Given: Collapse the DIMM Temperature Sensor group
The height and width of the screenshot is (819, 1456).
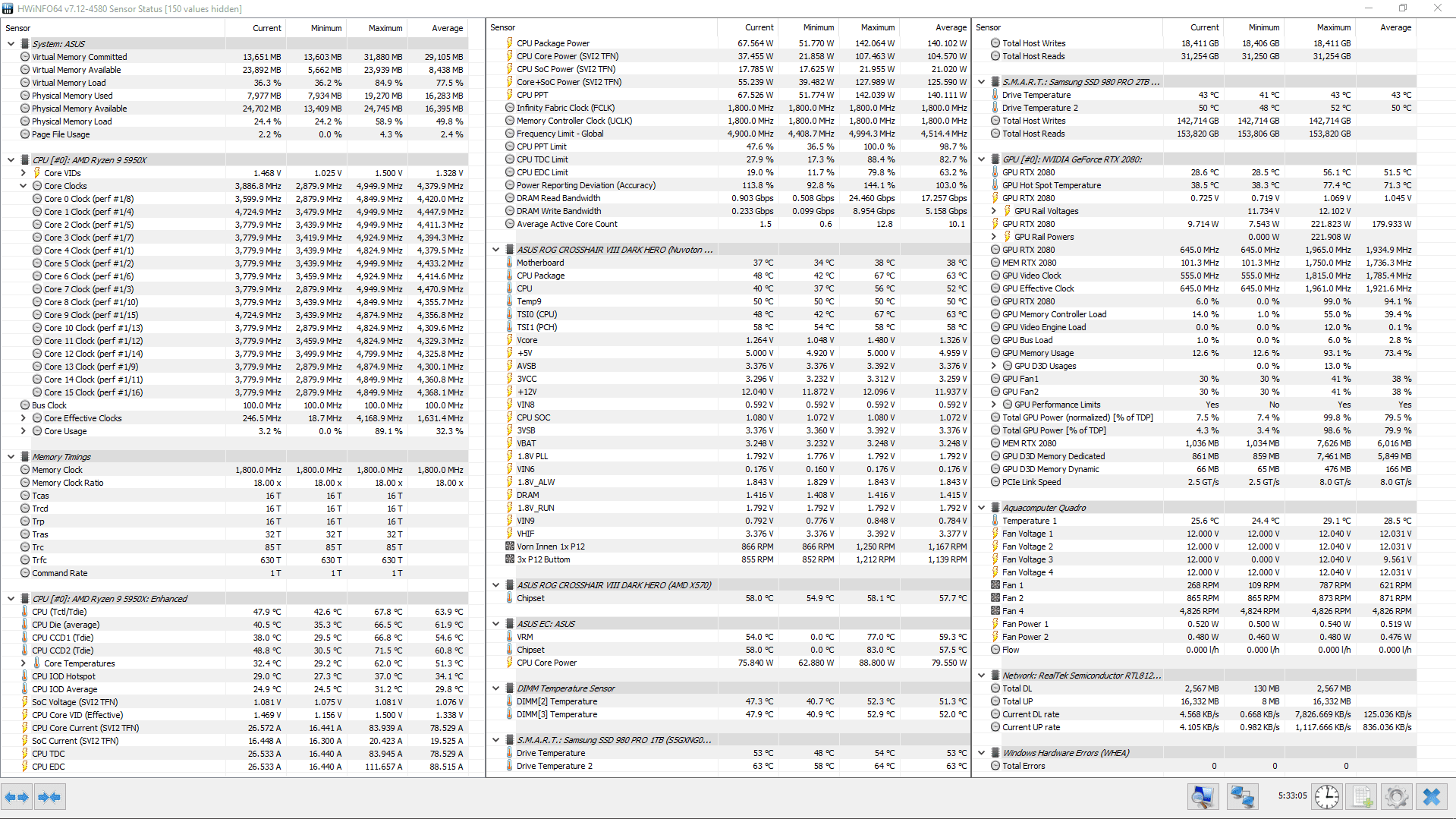Looking at the screenshot, I should (x=495, y=688).
